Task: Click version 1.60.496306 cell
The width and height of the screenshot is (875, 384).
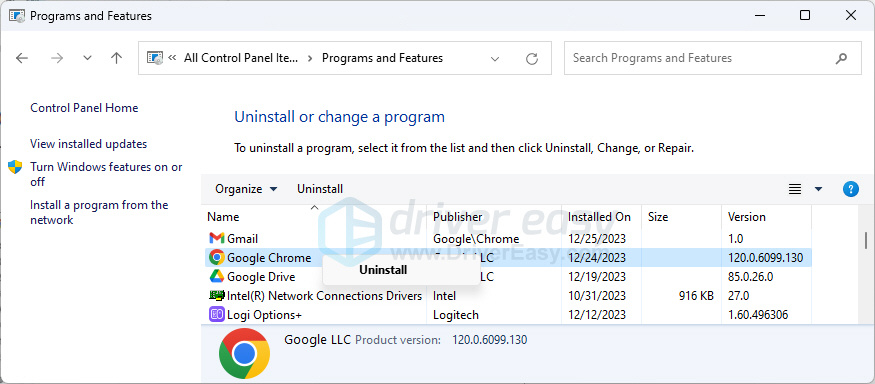Action: click(758, 315)
